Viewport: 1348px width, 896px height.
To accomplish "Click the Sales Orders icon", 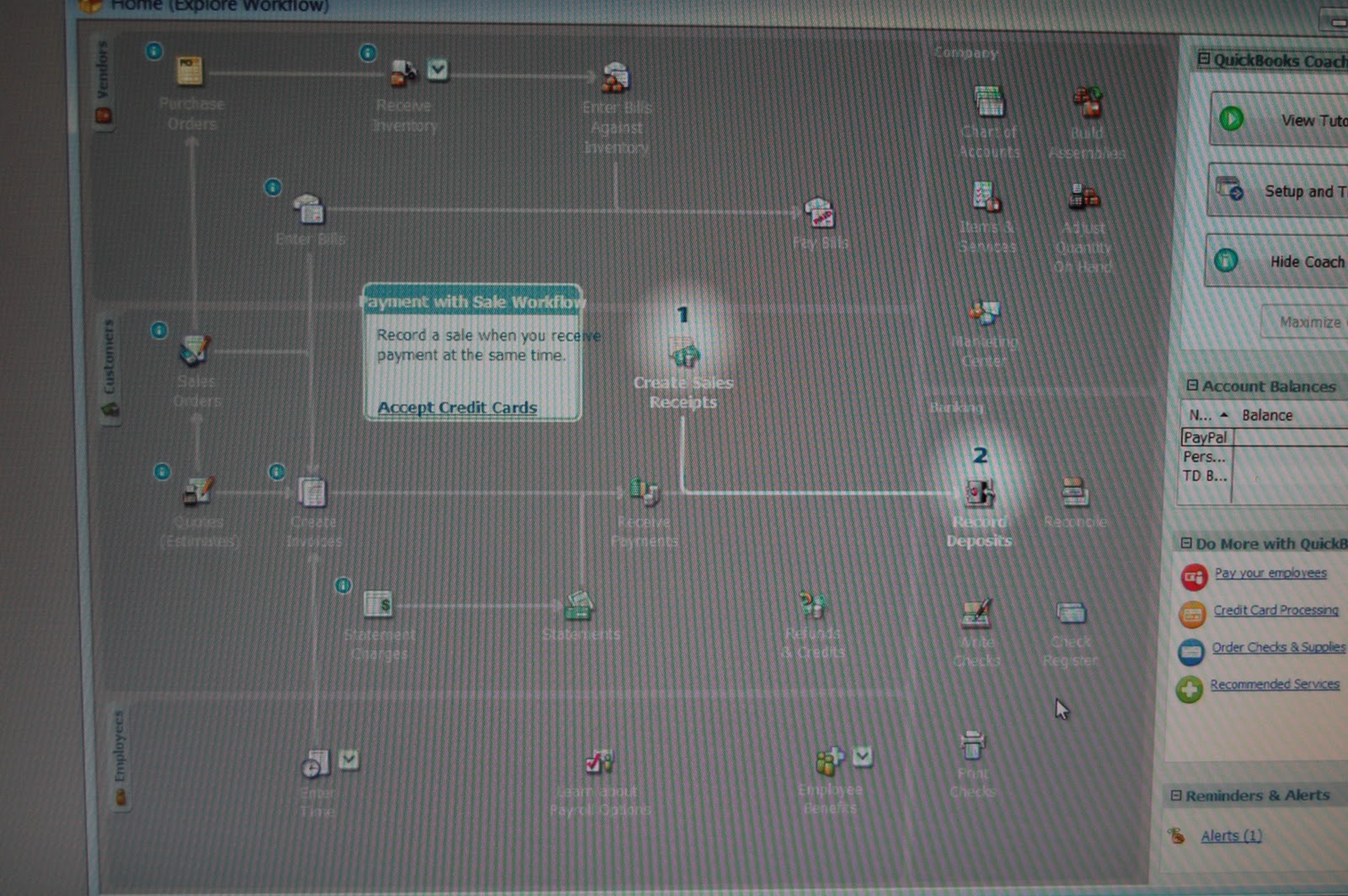I will tap(195, 349).
